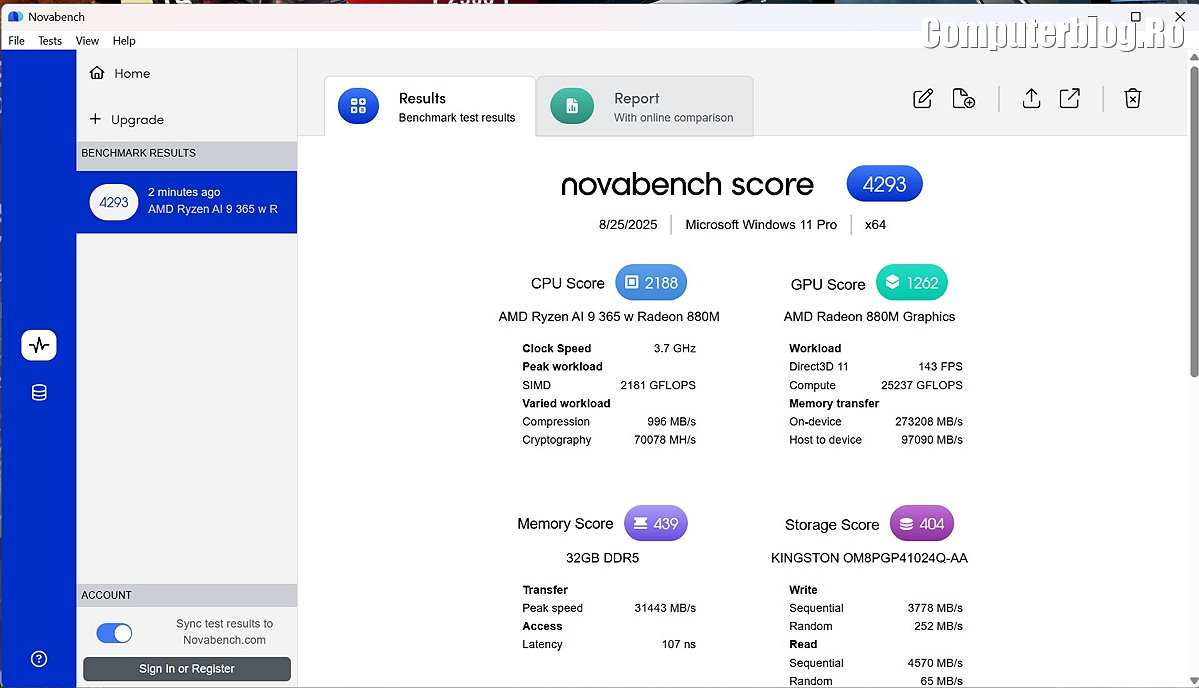
Task: Click the upload share icon in the toolbar
Action: pyautogui.click(x=1031, y=99)
